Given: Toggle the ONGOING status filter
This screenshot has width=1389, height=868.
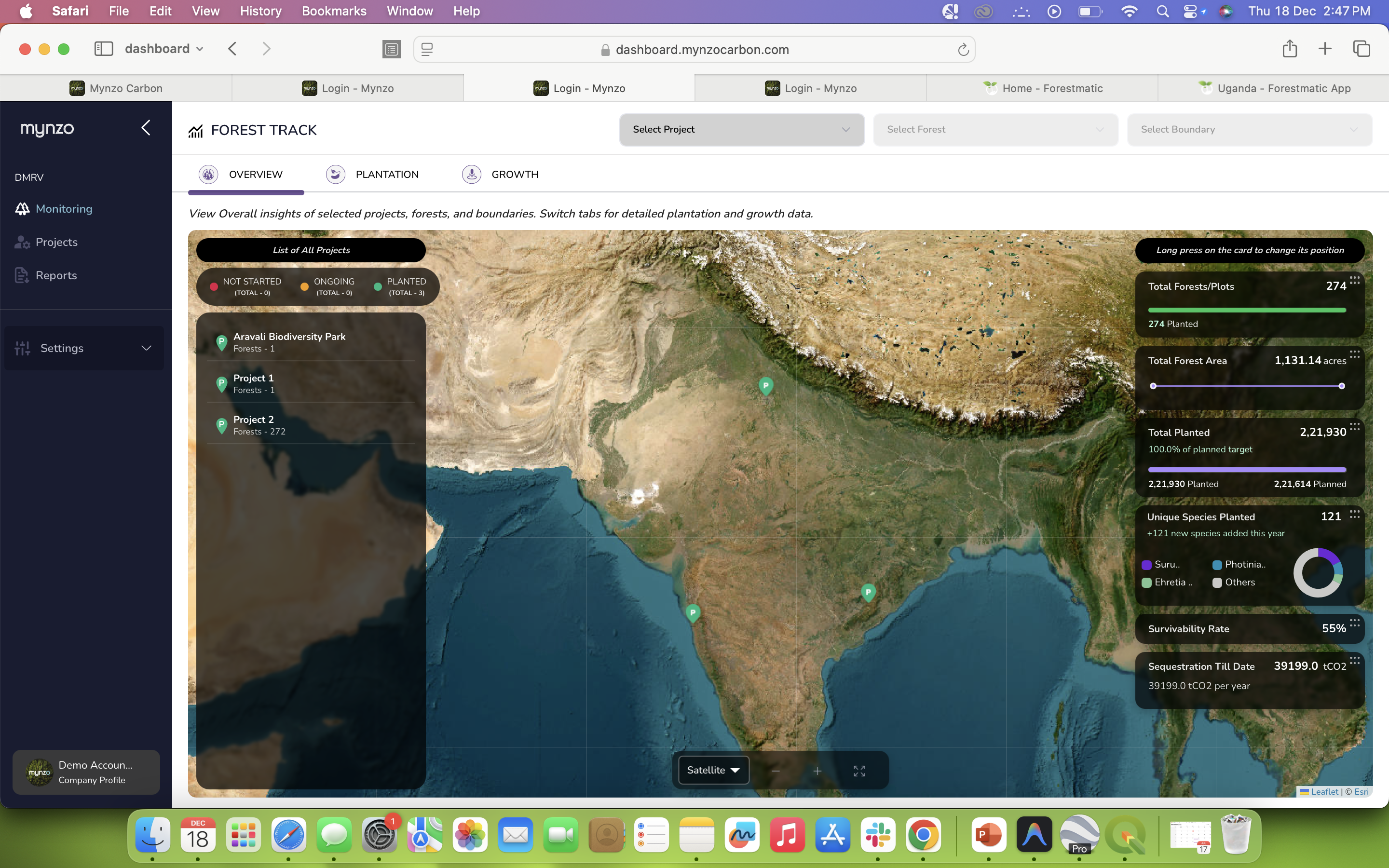Looking at the screenshot, I should (x=328, y=286).
